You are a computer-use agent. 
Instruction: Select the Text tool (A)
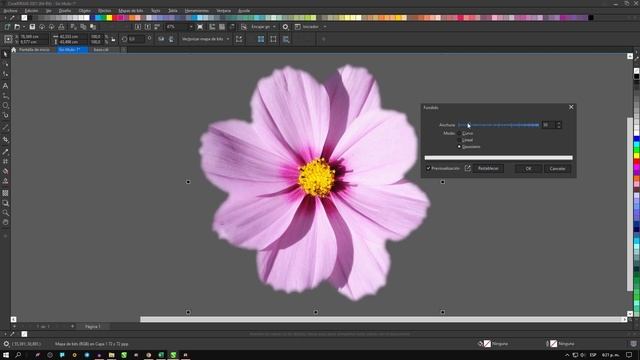pyautogui.click(x=5, y=86)
